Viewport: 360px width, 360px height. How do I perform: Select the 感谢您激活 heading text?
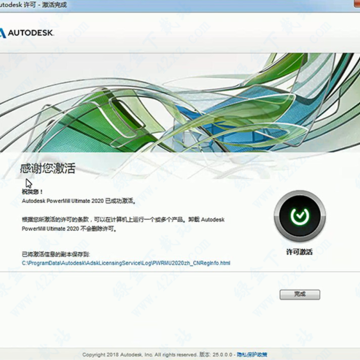pos(48,169)
